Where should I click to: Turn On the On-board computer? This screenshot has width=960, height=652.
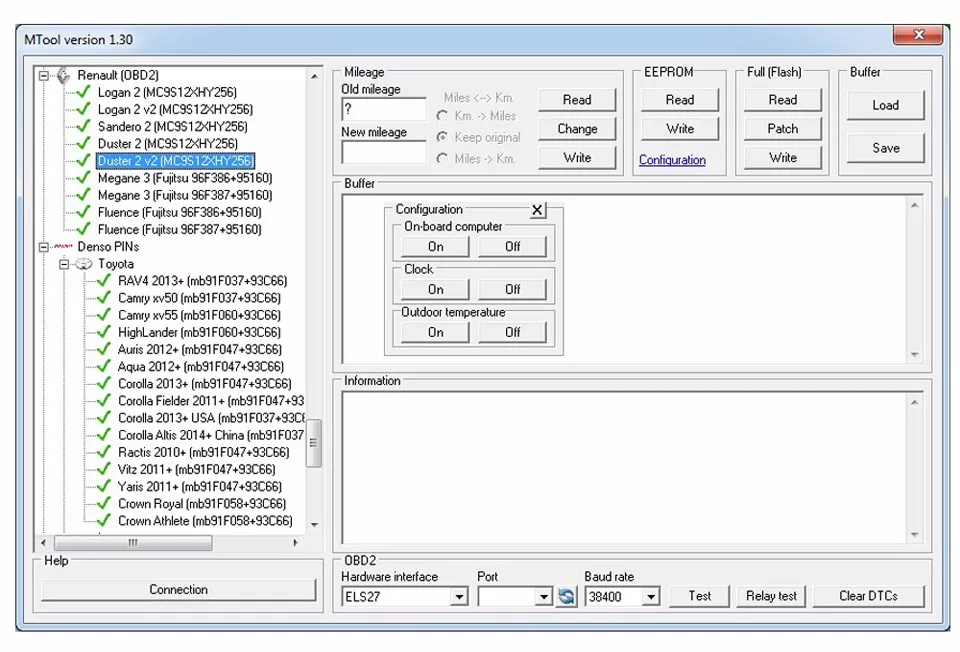[435, 246]
